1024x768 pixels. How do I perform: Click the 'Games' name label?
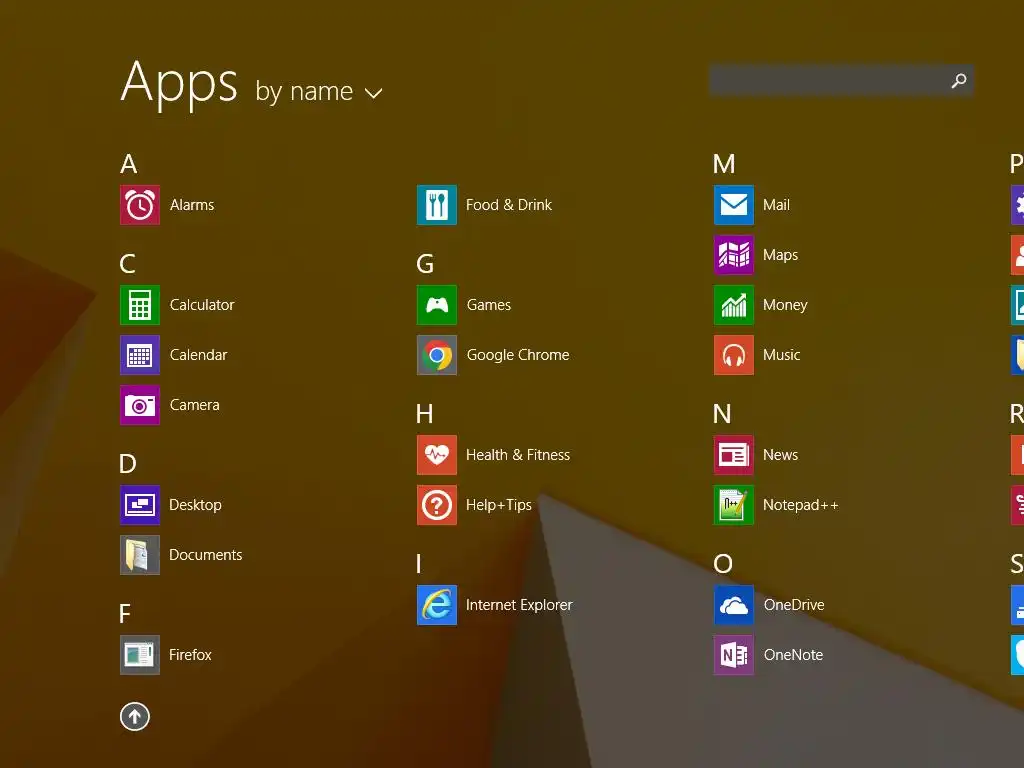click(489, 305)
